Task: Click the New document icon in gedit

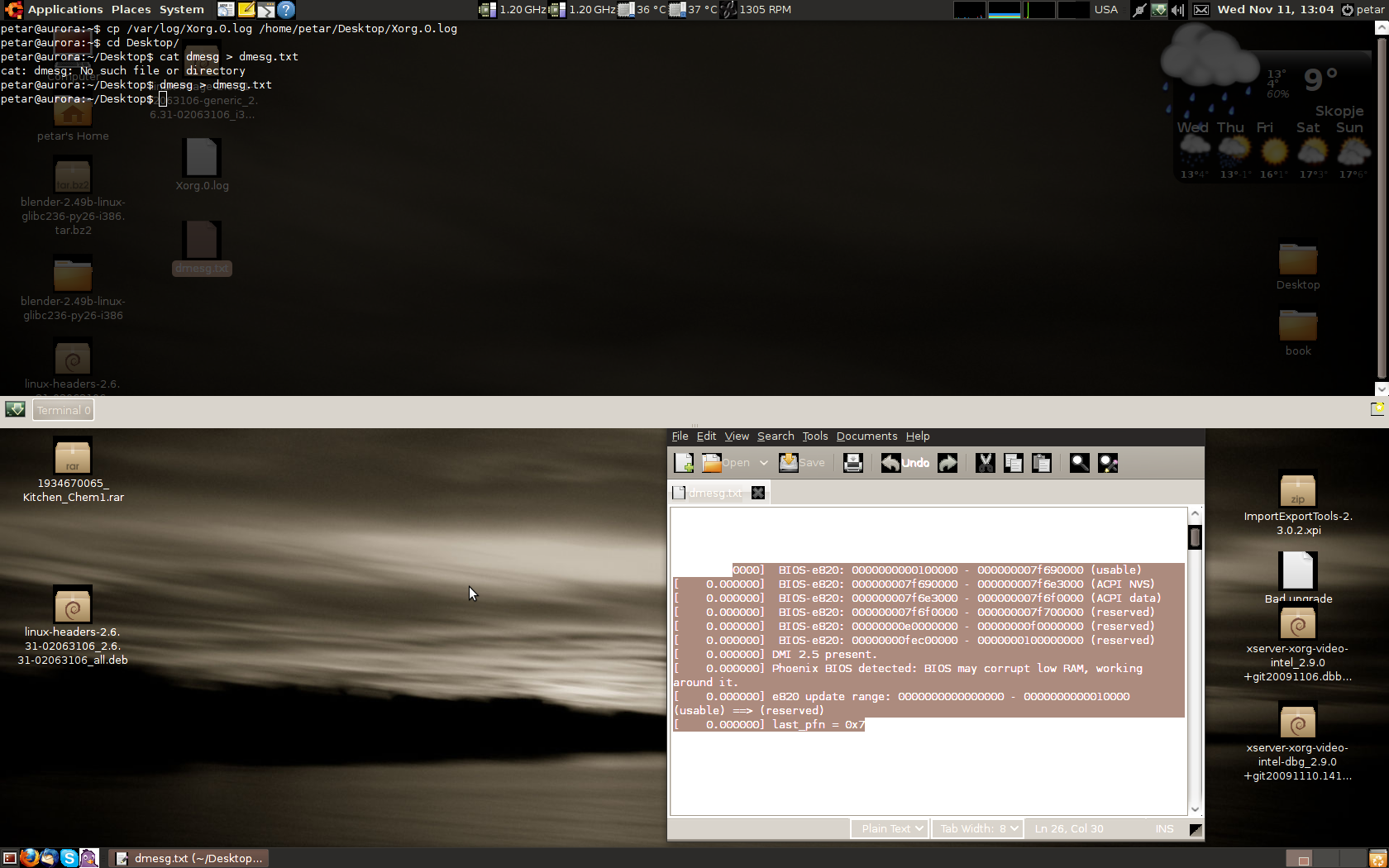Action: [684, 463]
